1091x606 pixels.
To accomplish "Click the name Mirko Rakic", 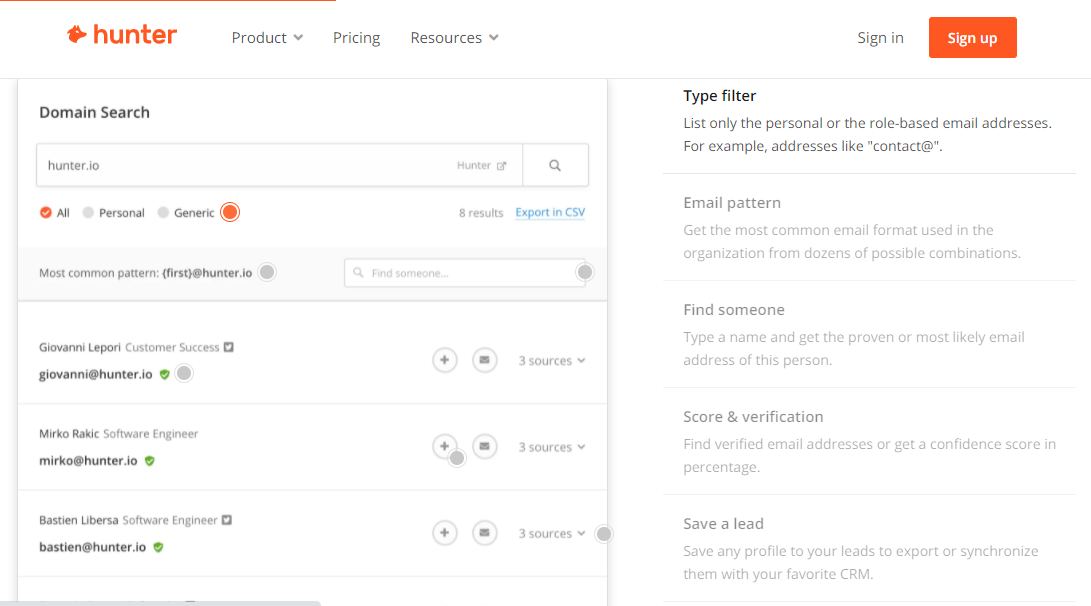I will [69, 433].
